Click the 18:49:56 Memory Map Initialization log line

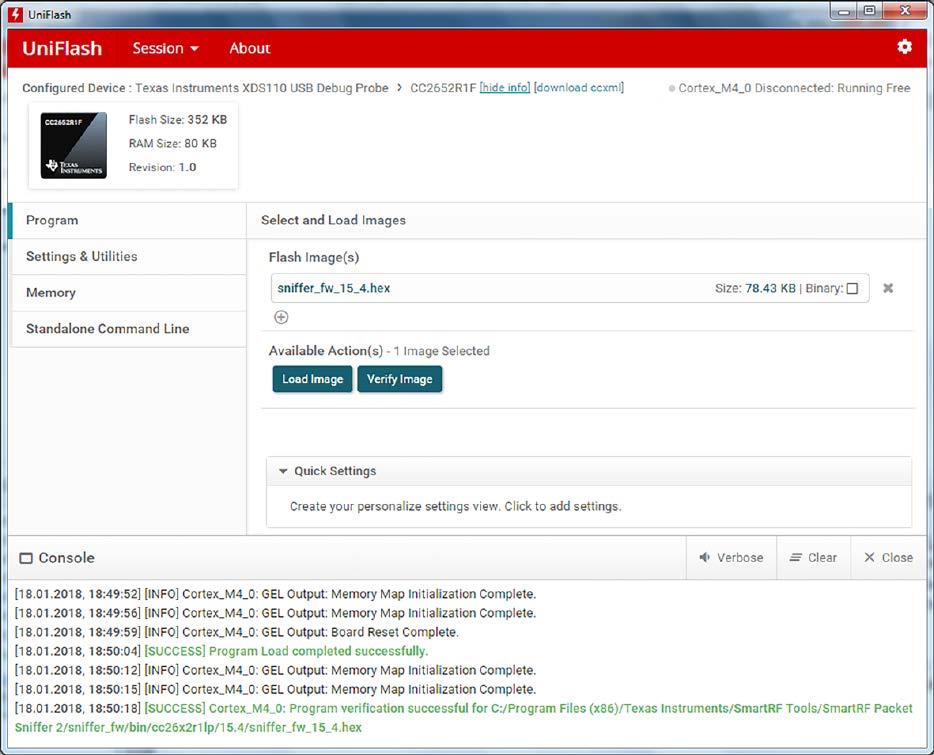(275, 613)
